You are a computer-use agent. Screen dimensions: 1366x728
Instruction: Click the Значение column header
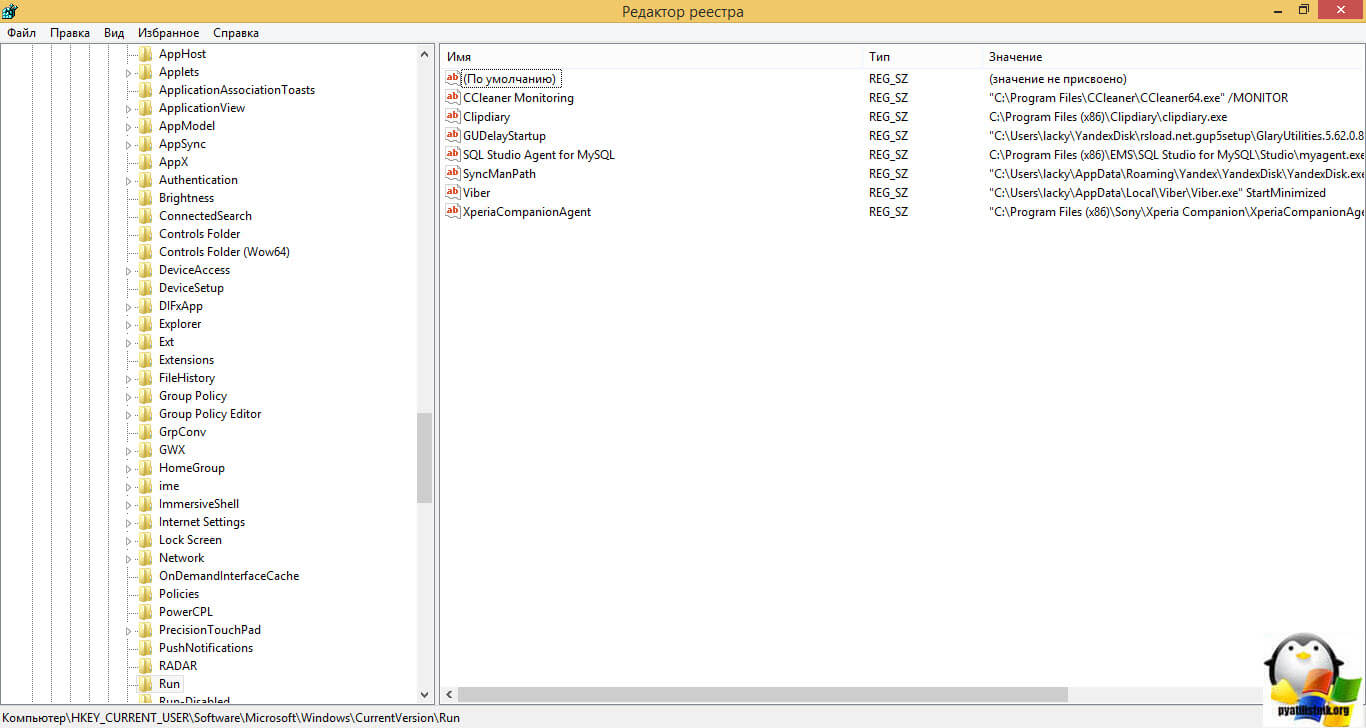pos(1015,57)
